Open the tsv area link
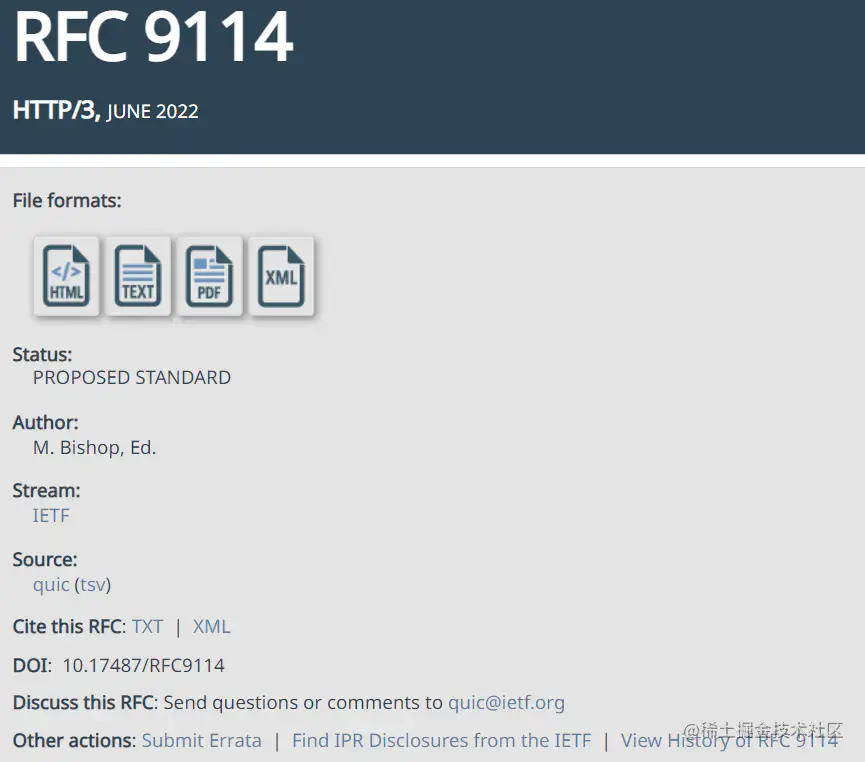This screenshot has width=865, height=762. coord(92,585)
